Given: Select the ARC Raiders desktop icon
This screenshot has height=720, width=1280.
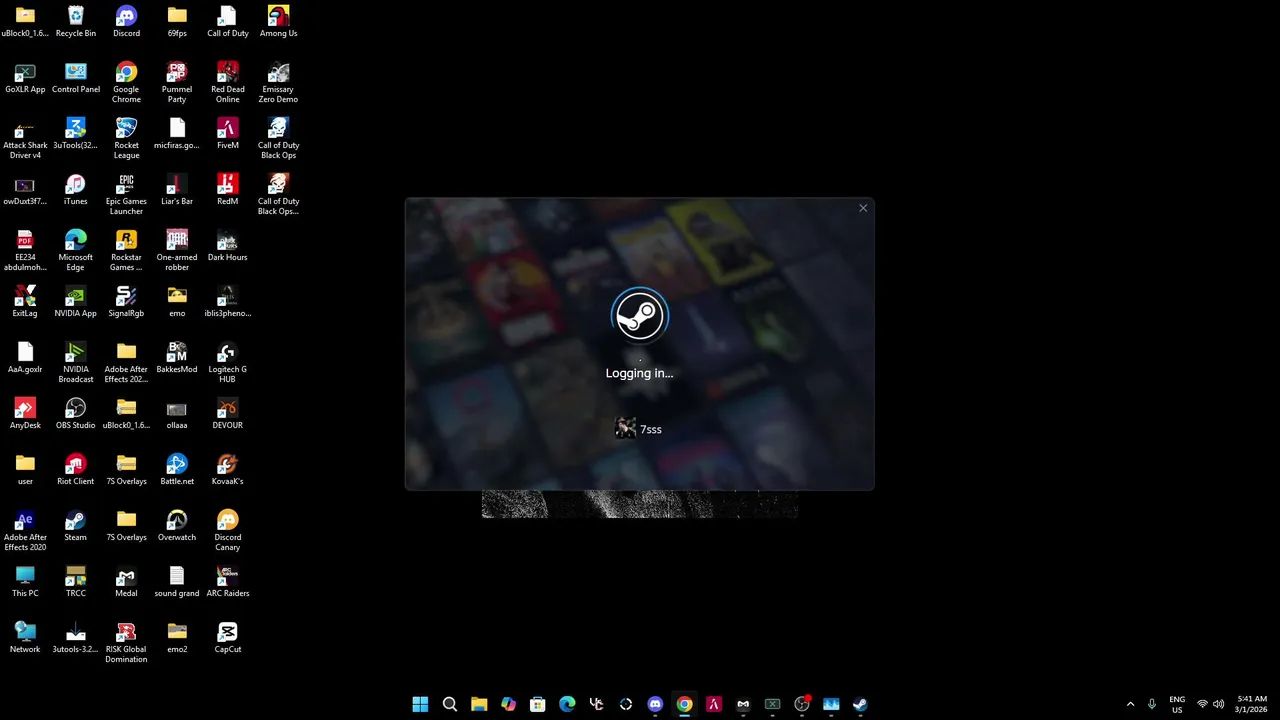Looking at the screenshot, I should [x=228, y=581].
